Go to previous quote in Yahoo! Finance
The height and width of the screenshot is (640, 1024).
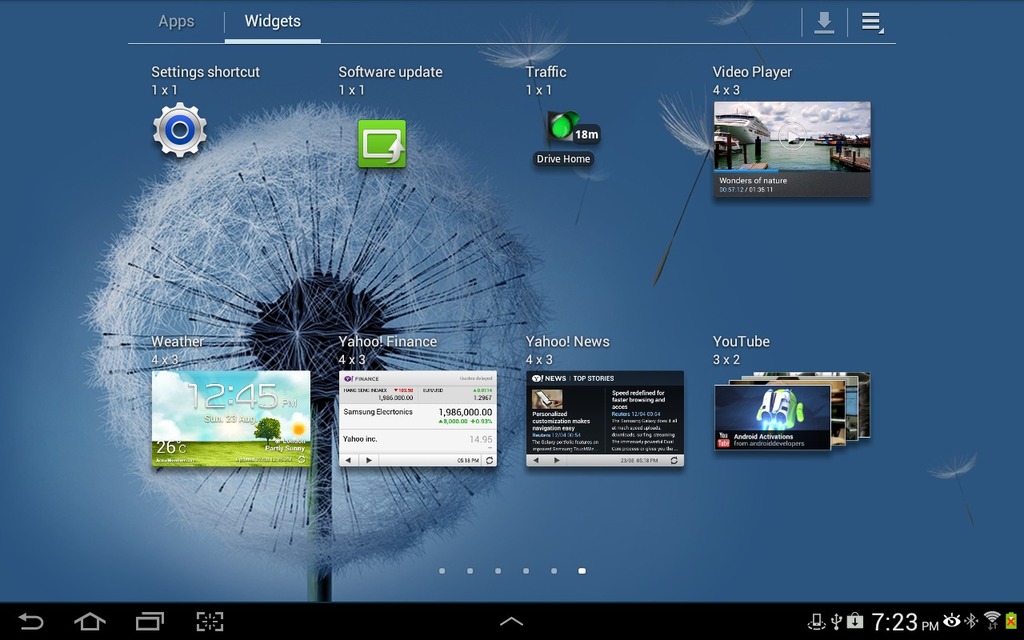coord(349,460)
